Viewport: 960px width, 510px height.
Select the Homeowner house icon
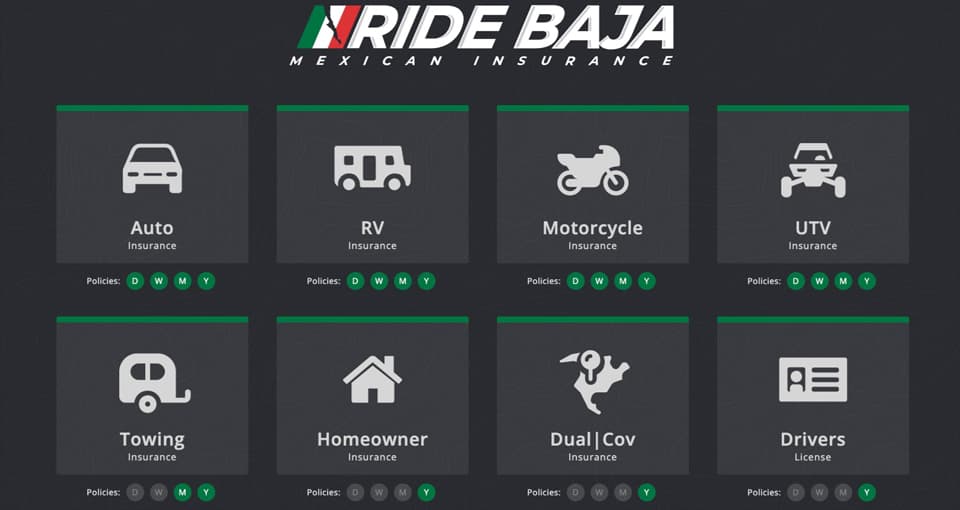coord(372,380)
